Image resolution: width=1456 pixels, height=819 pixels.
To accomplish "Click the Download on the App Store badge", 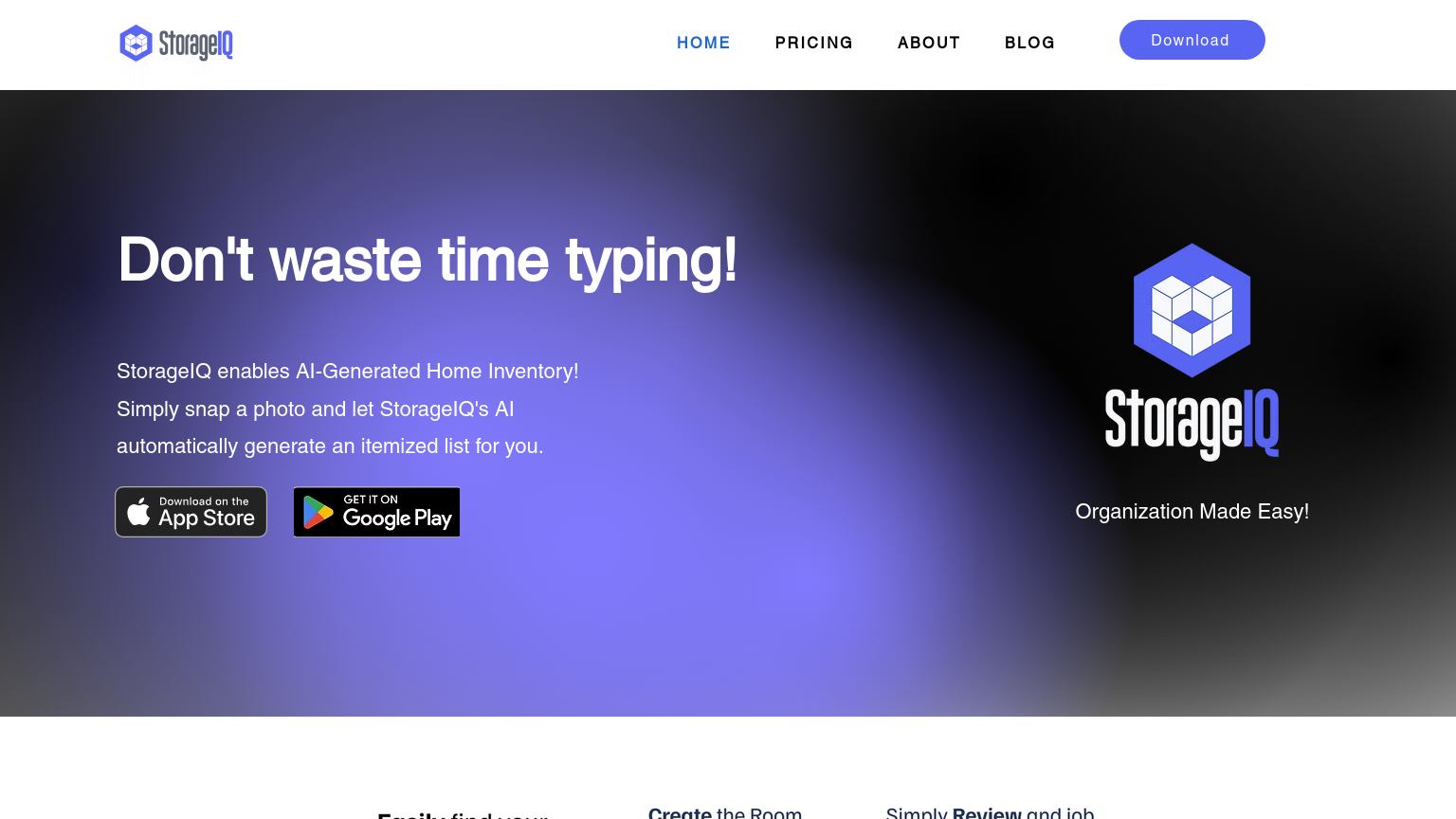I will pos(191,512).
